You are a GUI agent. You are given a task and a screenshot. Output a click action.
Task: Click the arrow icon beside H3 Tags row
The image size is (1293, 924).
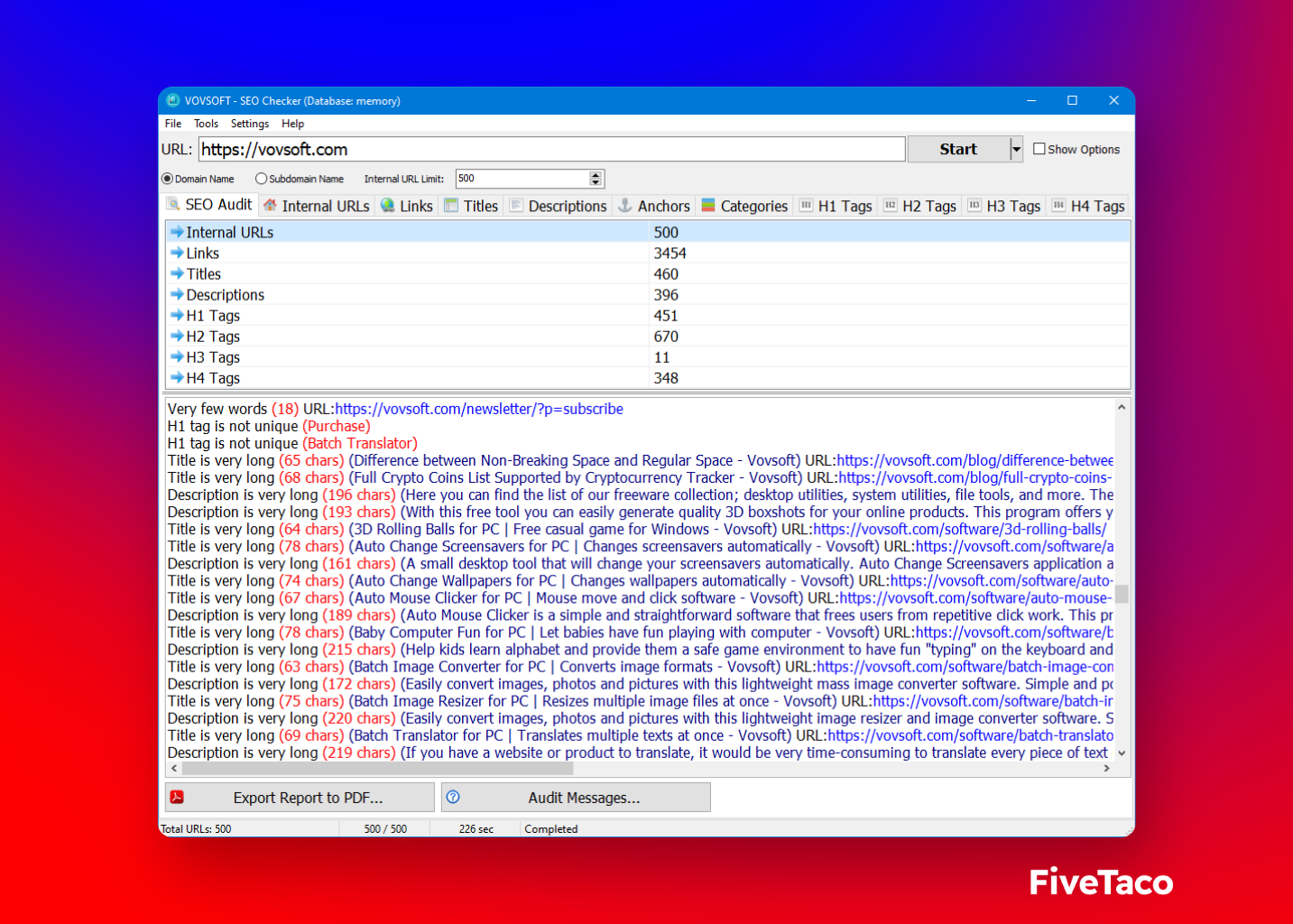pyautogui.click(x=177, y=356)
